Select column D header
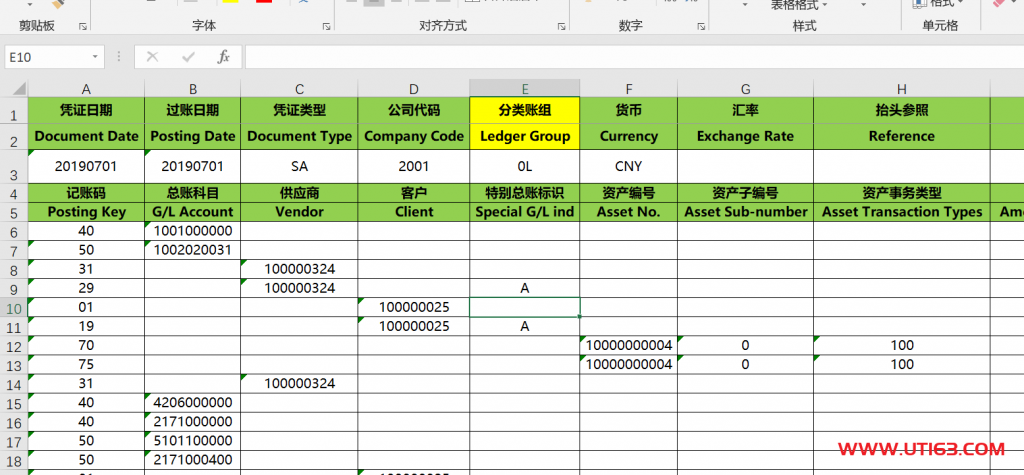The height and width of the screenshot is (475, 1024). click(414, 89)
